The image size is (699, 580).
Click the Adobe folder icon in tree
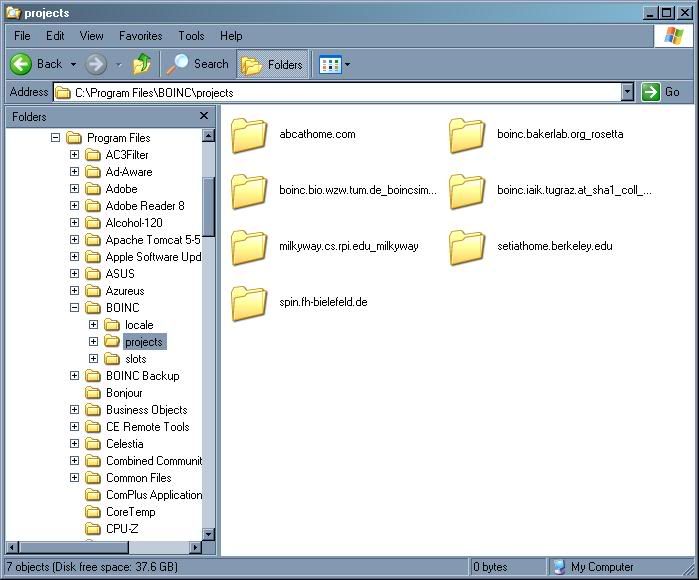click(x=93, y=189)
